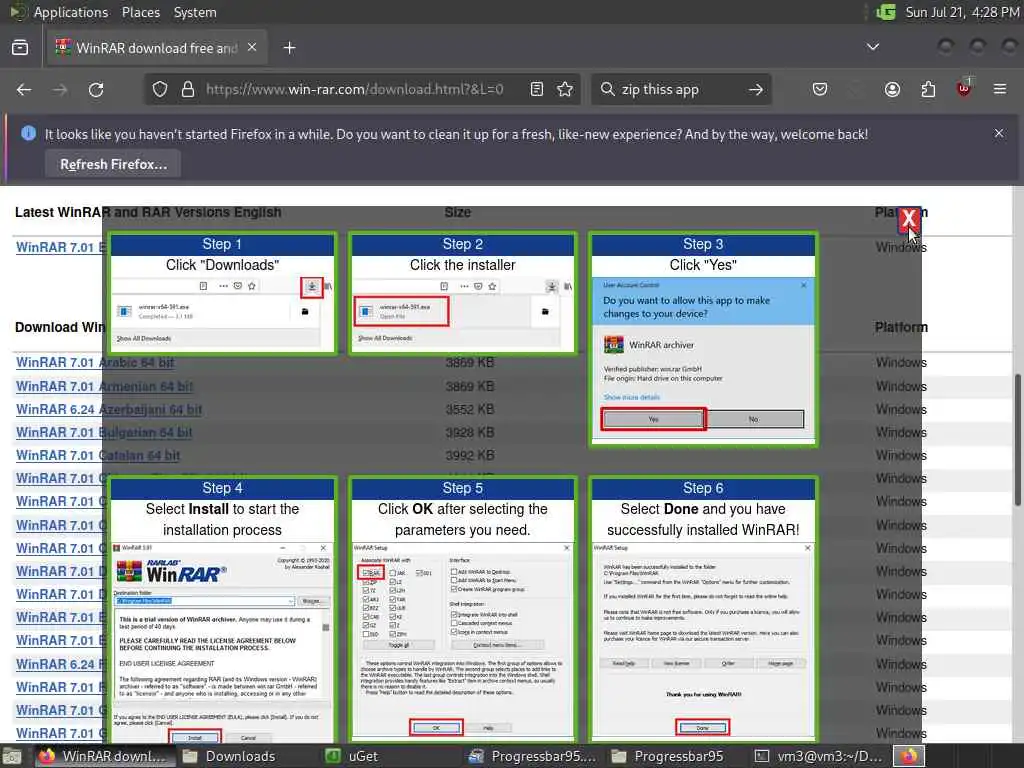This screenshot has width=1024, height=768.
Task: Open the Places menu
Action: pos(140,12)
